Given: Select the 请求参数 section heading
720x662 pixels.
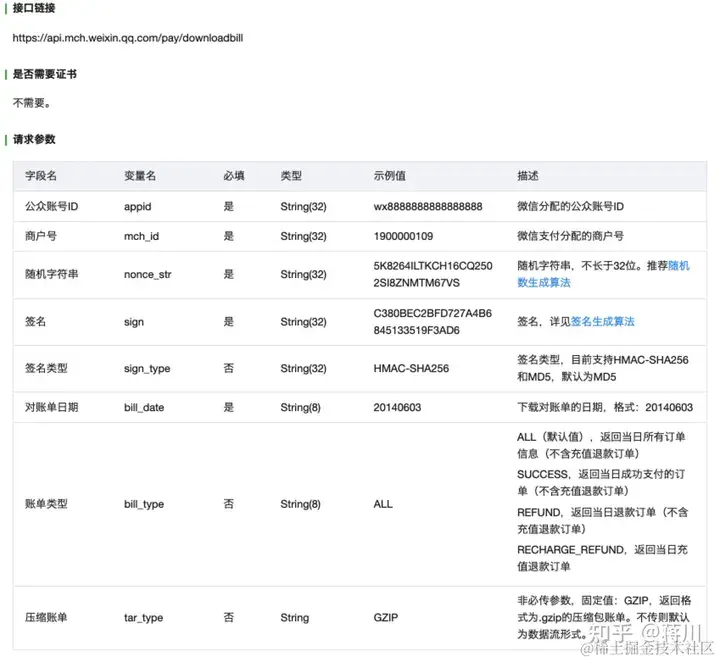Looking at the screenshot, I should click(x=34, y=140).
